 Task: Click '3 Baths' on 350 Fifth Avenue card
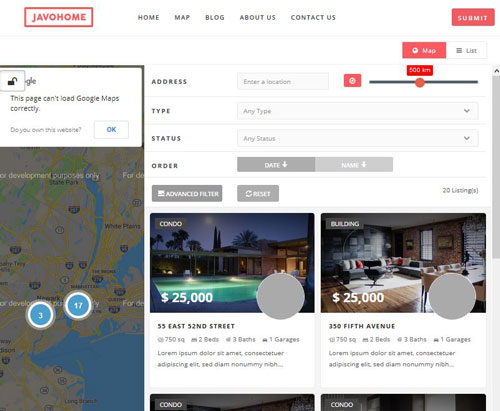click(412, 340)
